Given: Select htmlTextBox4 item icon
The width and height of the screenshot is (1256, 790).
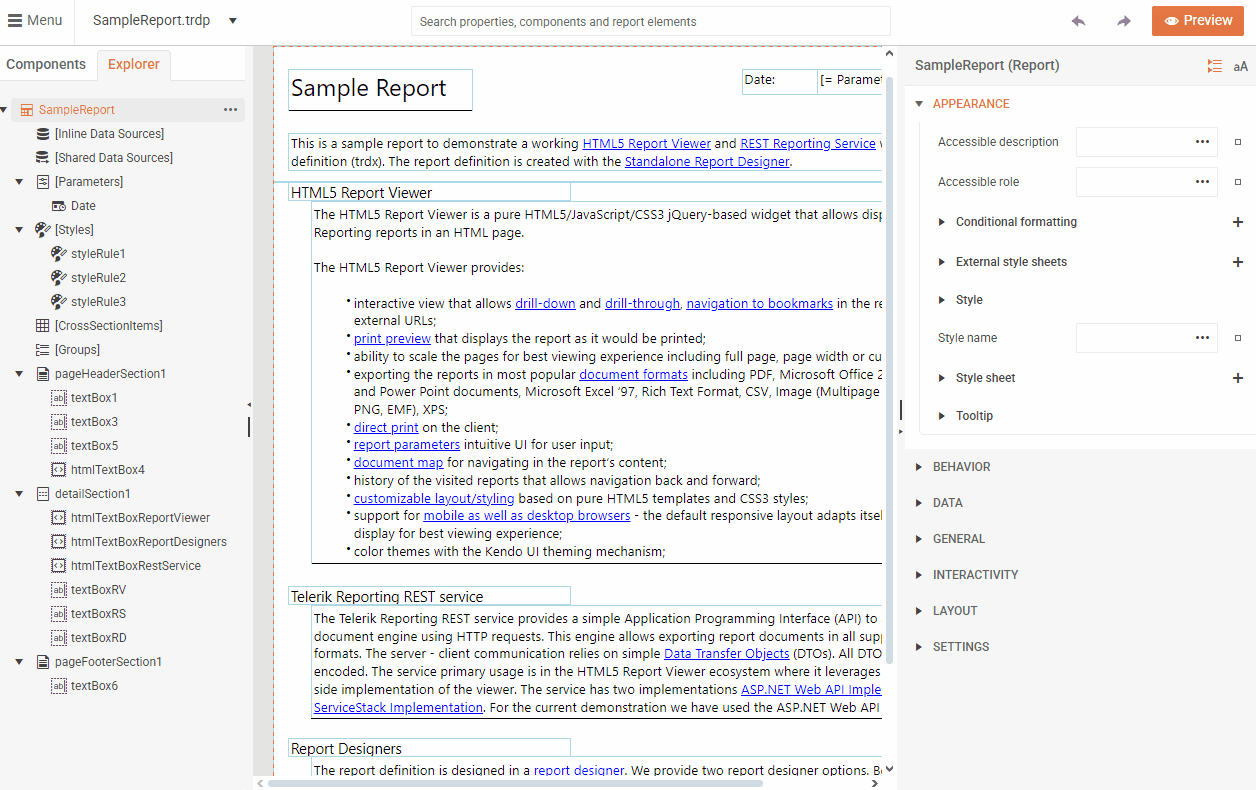Looking at the screenshot, I should click(59, 470).
